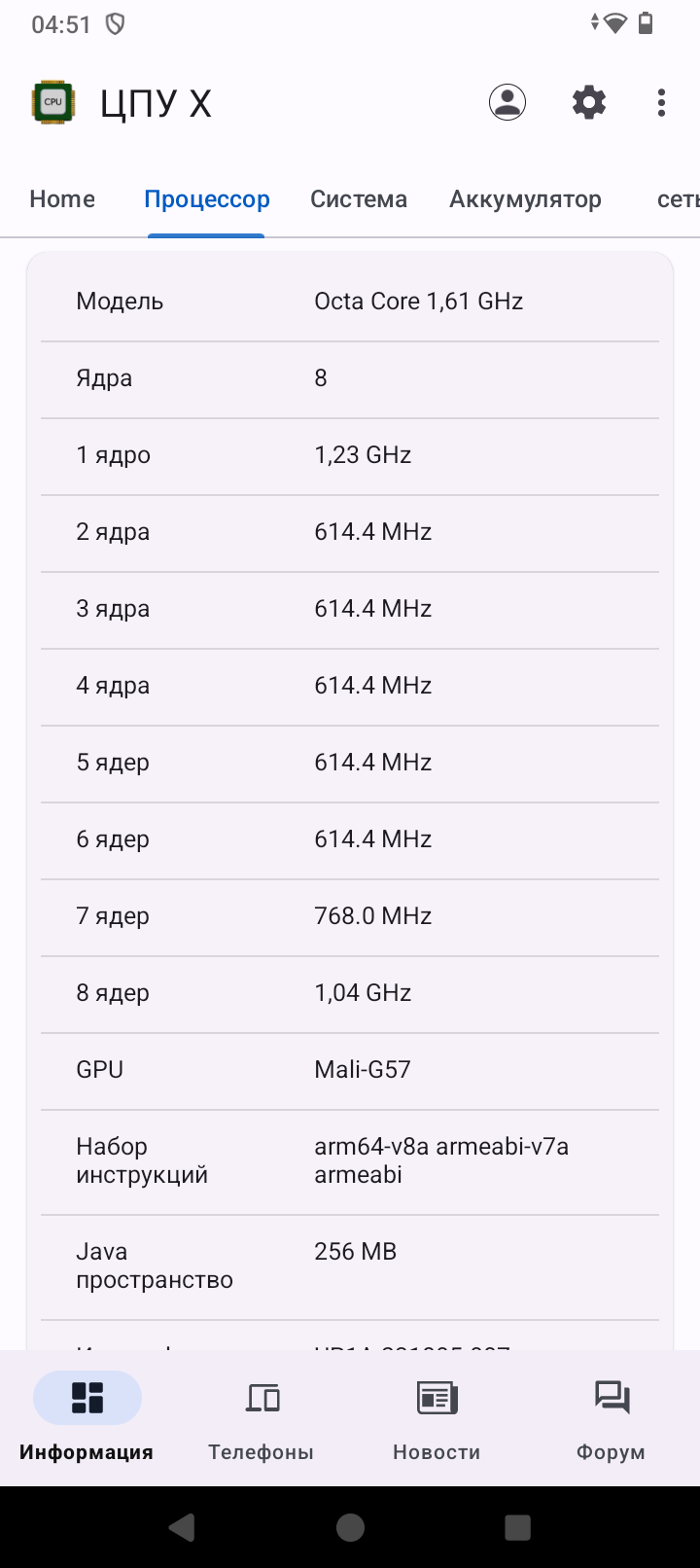The image size is (700, 1568).
Task: Tap the Модель Octa Core row
Action: coord(350,302)
